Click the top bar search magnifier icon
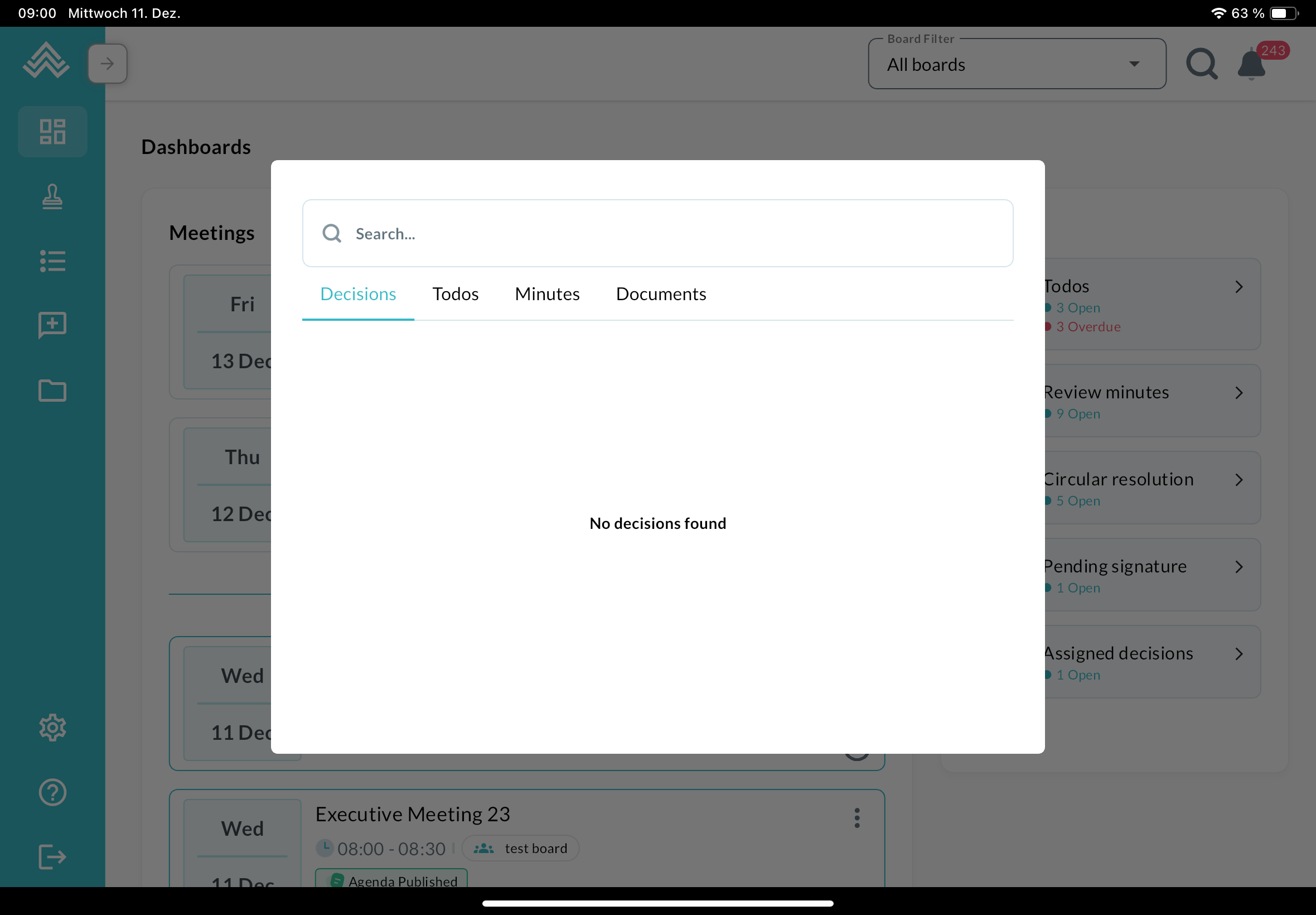Image resolution: width=1316 pixels, height=915 pixels. (x=1202, y=64)
